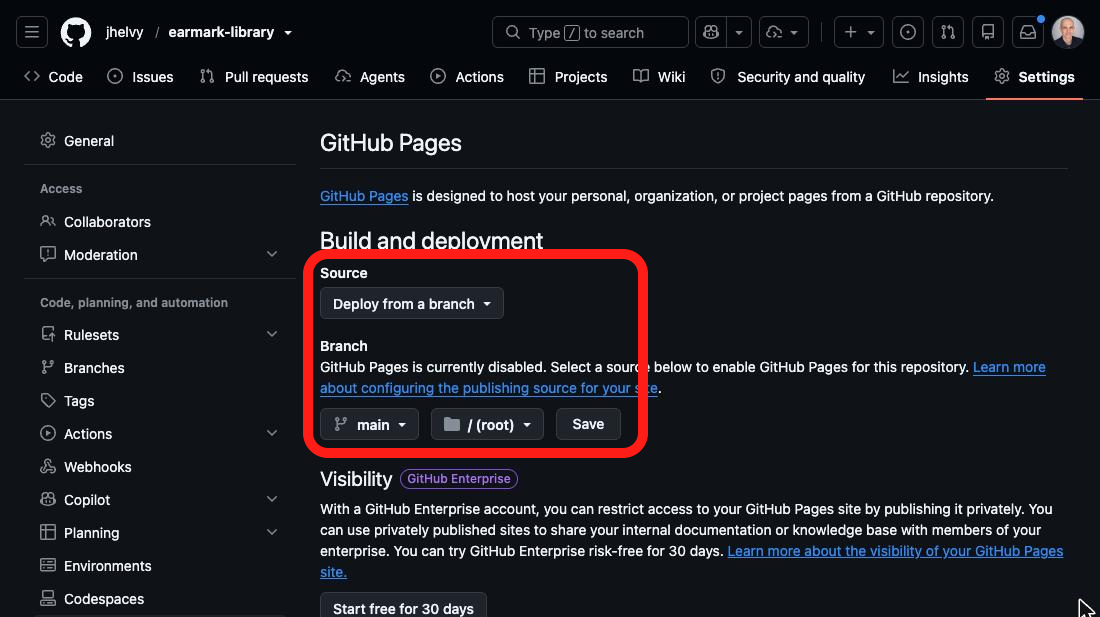This screenshot has width=1100, height=617.
Task: Open the notifications inbox
Action: point(1028,32)
